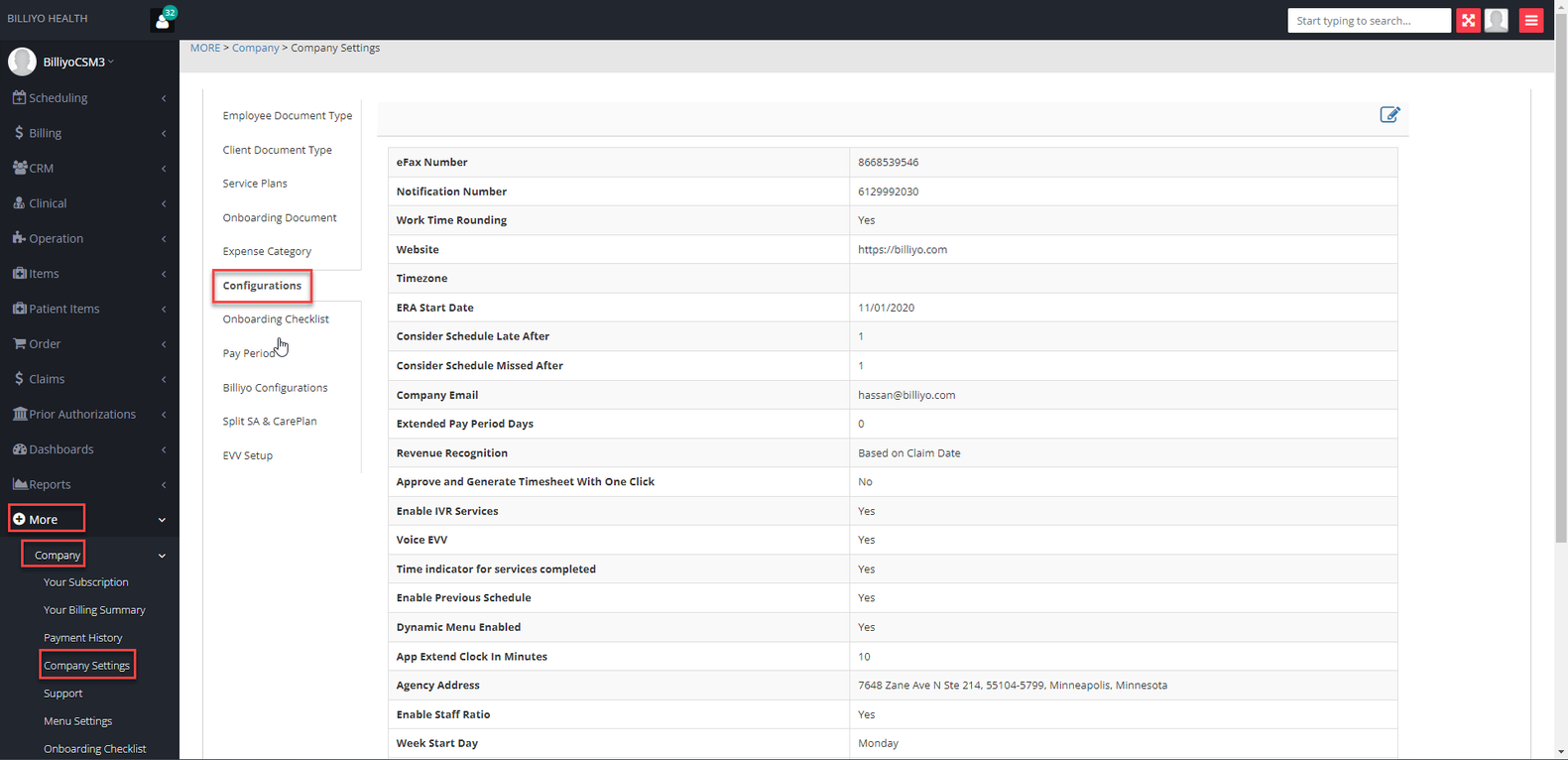1568x760 pixels.
Task: Click the Reports chart icon in sidebar
Action: click(x=19, y=484)
